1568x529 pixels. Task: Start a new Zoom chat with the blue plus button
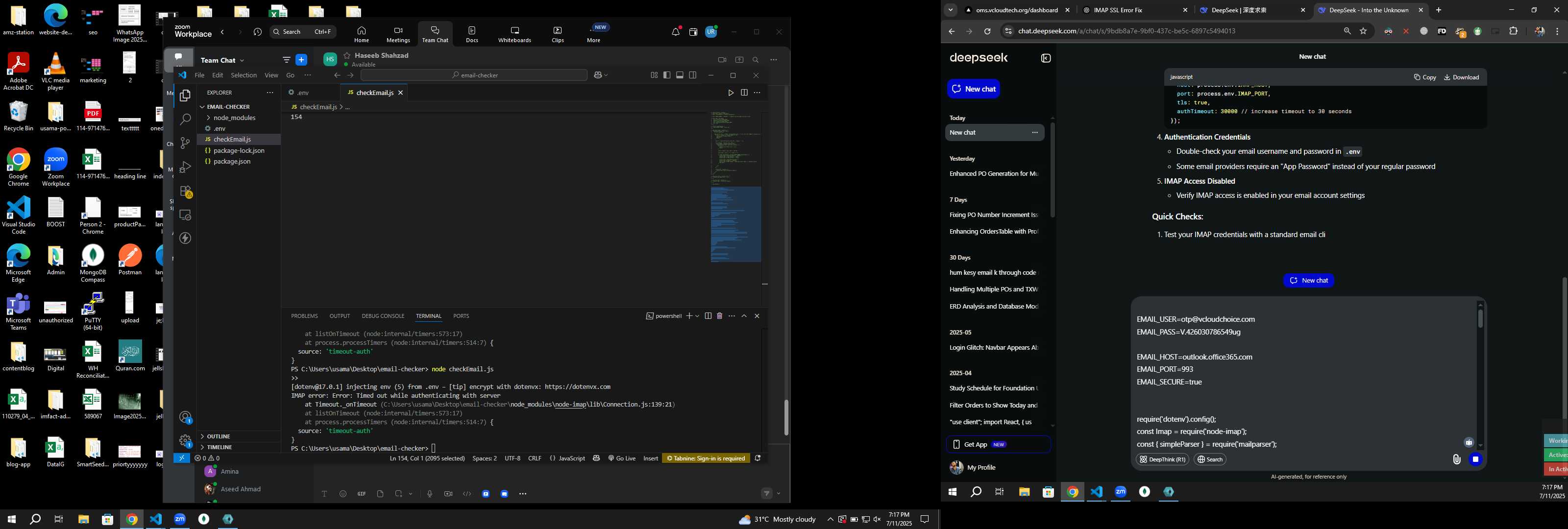click(301, 60)
